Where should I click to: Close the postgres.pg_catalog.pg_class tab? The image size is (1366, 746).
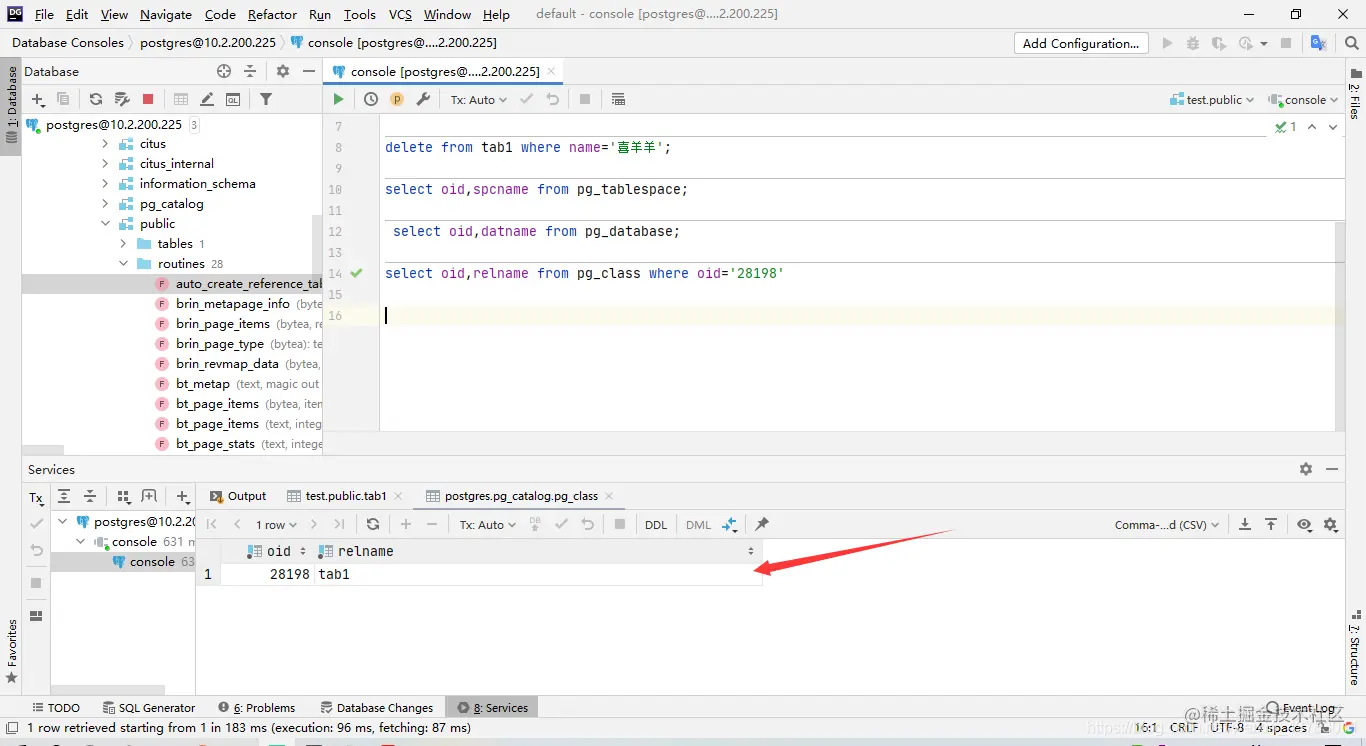pyautogui.click(x=609, y=496)
